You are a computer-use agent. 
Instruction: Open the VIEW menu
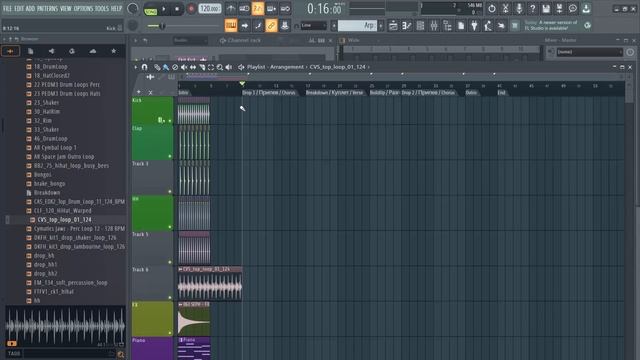[66, 9]
